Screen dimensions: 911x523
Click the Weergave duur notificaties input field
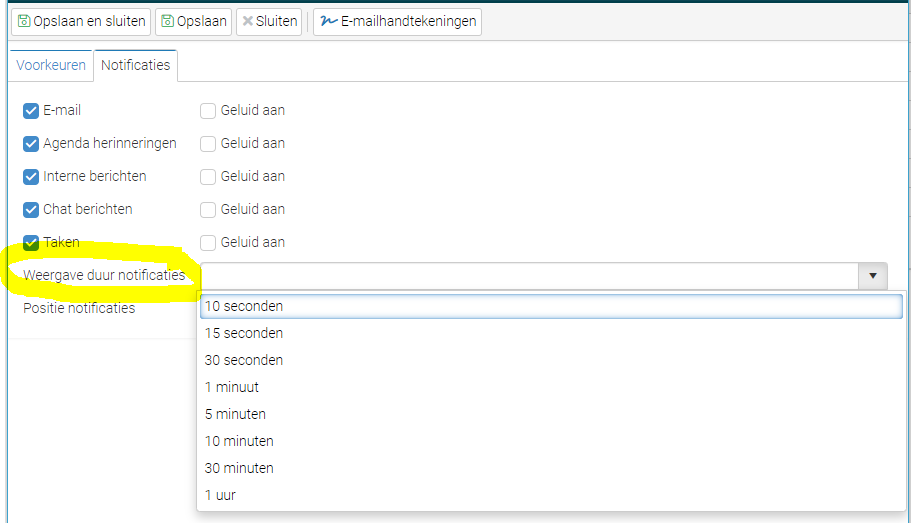[x=529, y=276]
